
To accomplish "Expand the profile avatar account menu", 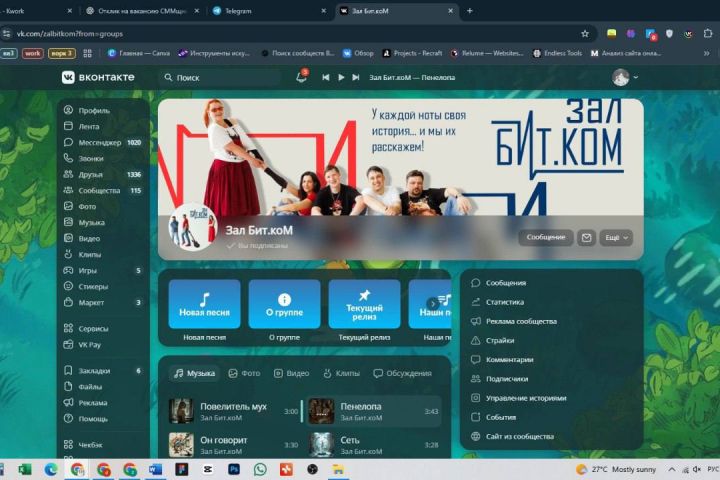I will (625, 77).
